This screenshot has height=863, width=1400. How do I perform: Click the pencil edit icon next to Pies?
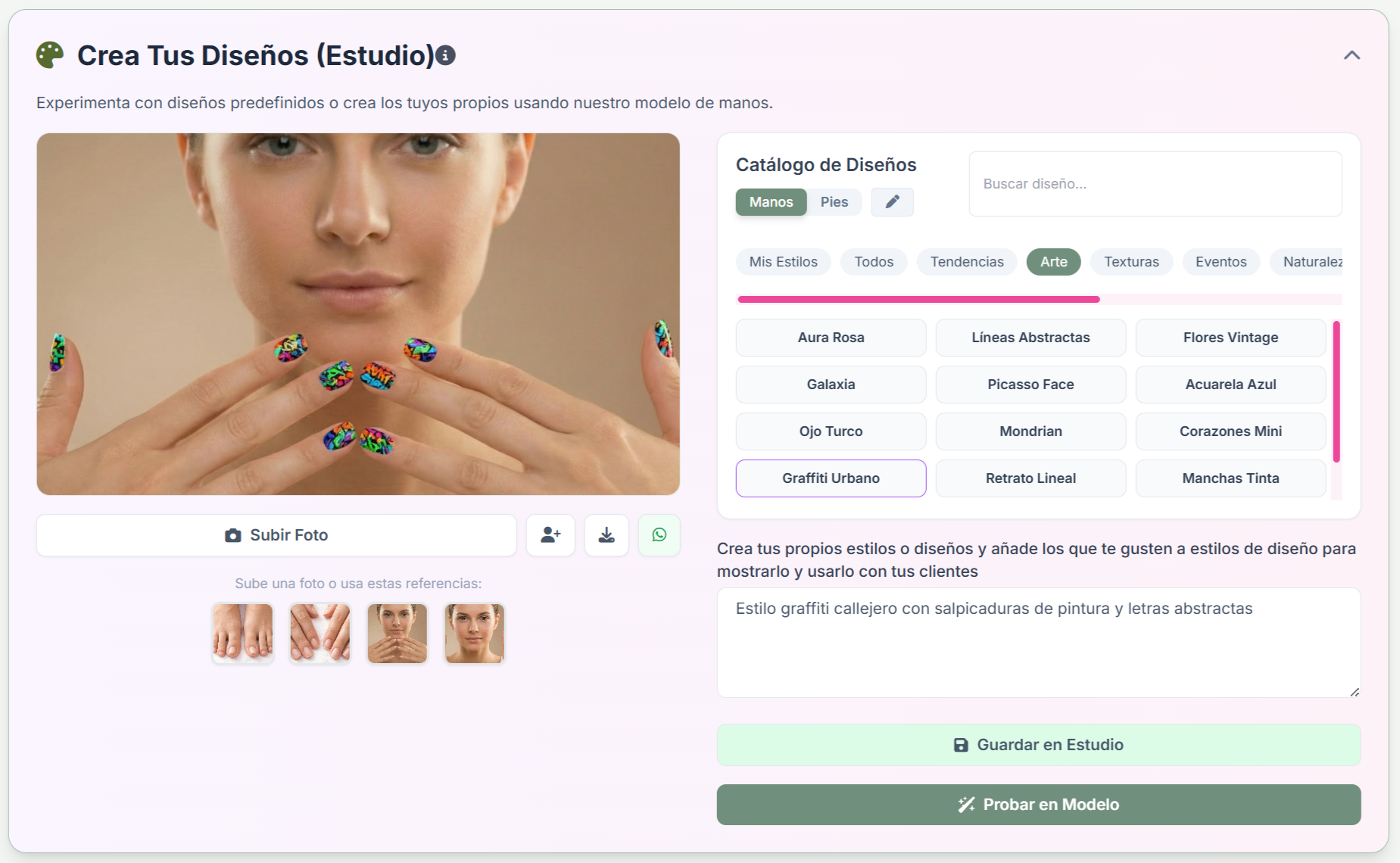[x=892, y=201]
